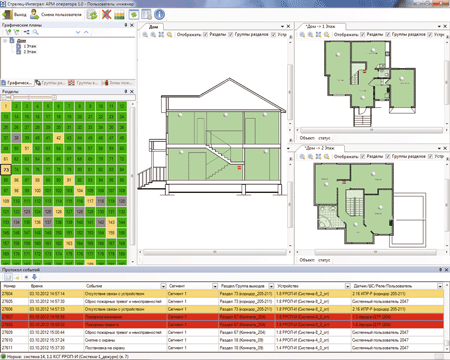Select event row 27607 in the log
Viewport: 450px width, 360px height.
(223, 317)
